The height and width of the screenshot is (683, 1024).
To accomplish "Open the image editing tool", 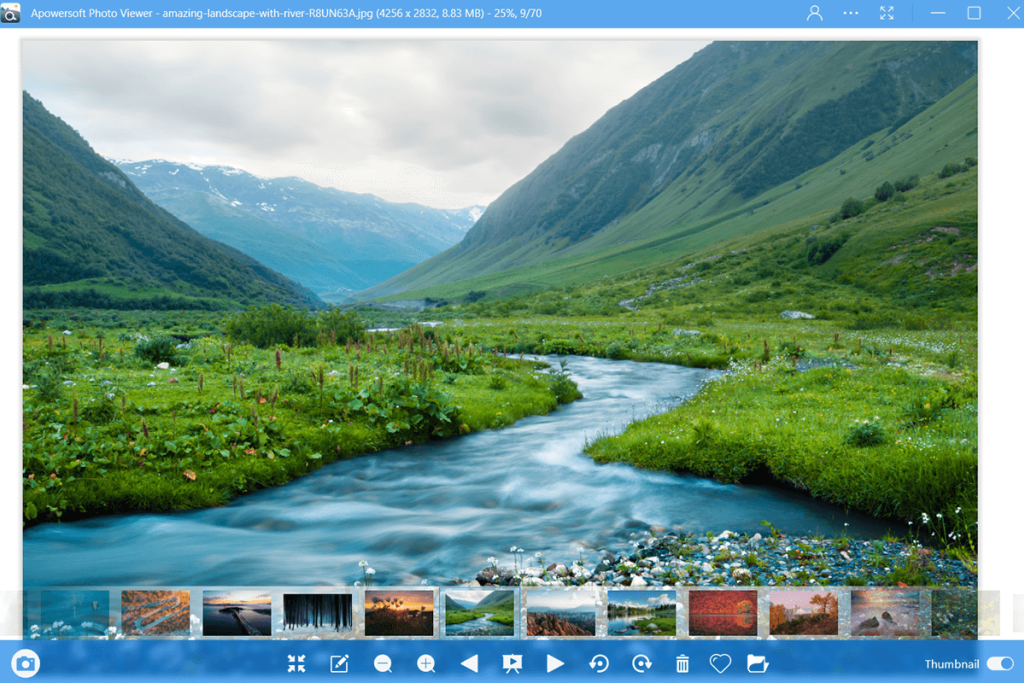I will pos(338,662).
